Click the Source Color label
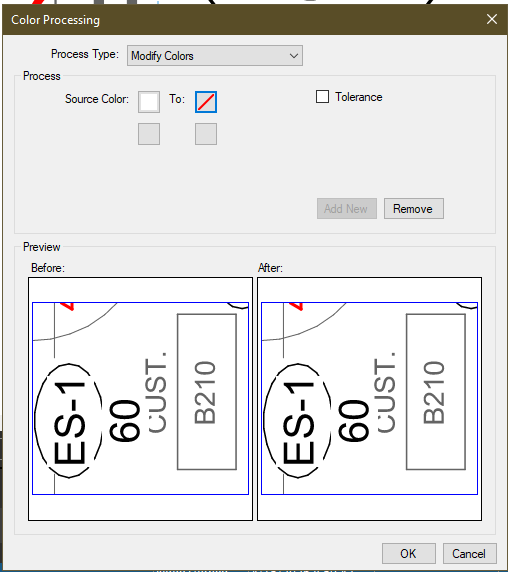The image size is (508, 572). (x=97, y=99)
